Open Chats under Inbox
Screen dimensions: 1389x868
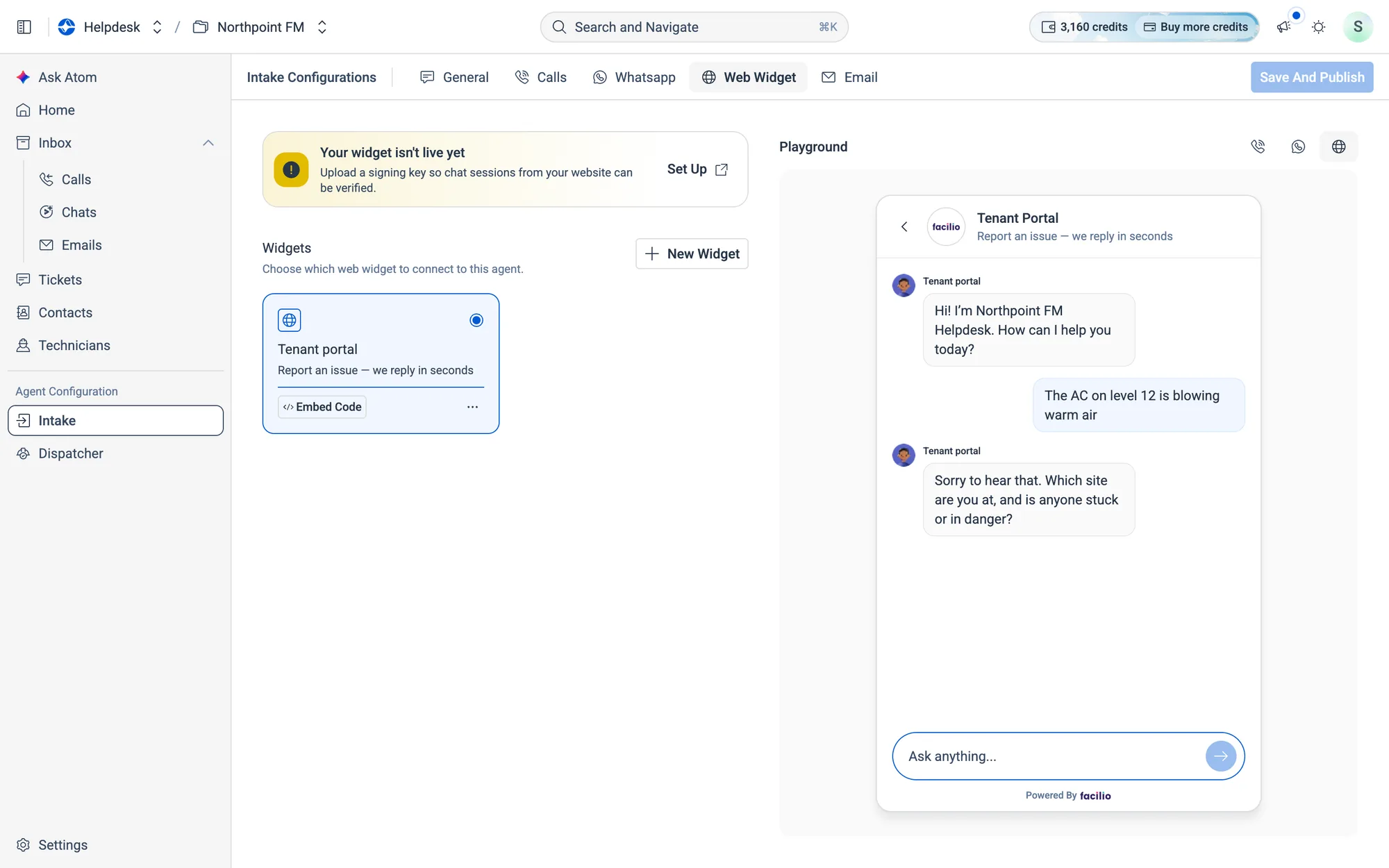point(128,212)
